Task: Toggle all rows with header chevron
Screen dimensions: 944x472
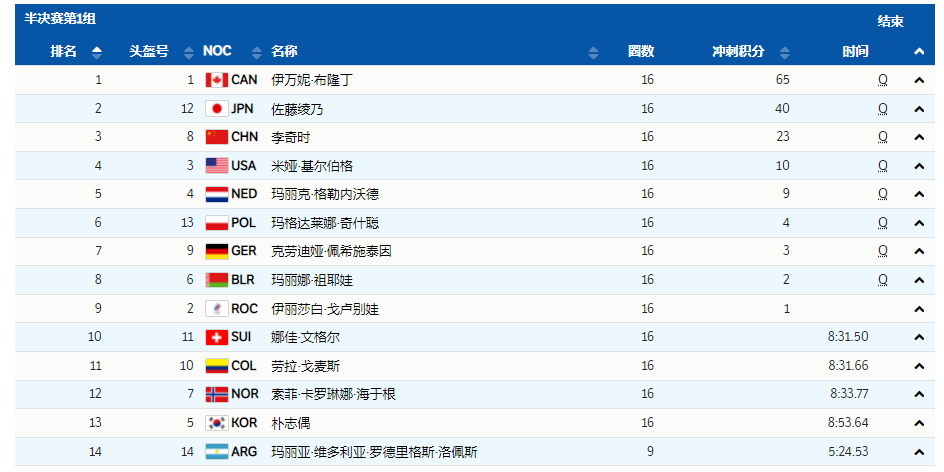Action: [918, 52]
